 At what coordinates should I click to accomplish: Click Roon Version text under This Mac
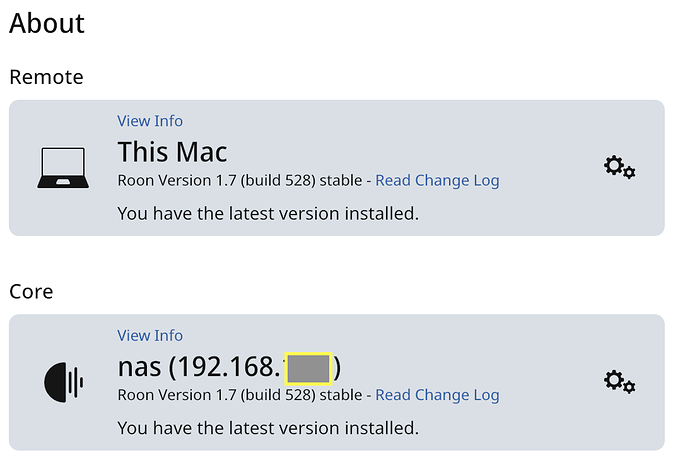240,180
